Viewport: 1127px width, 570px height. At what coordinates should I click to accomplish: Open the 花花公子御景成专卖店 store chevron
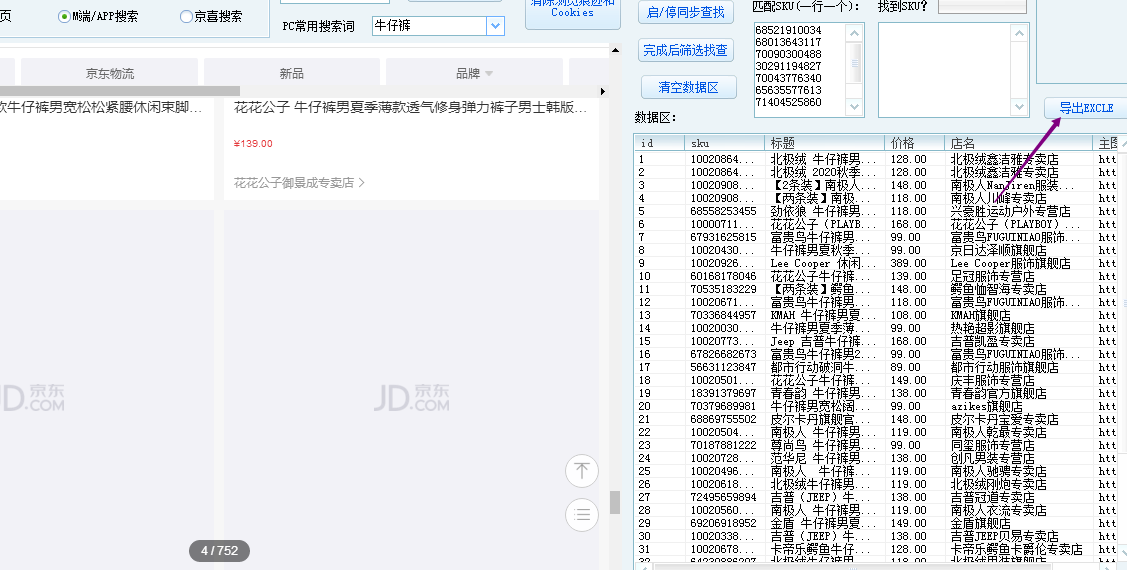click(x=362, y=183)
